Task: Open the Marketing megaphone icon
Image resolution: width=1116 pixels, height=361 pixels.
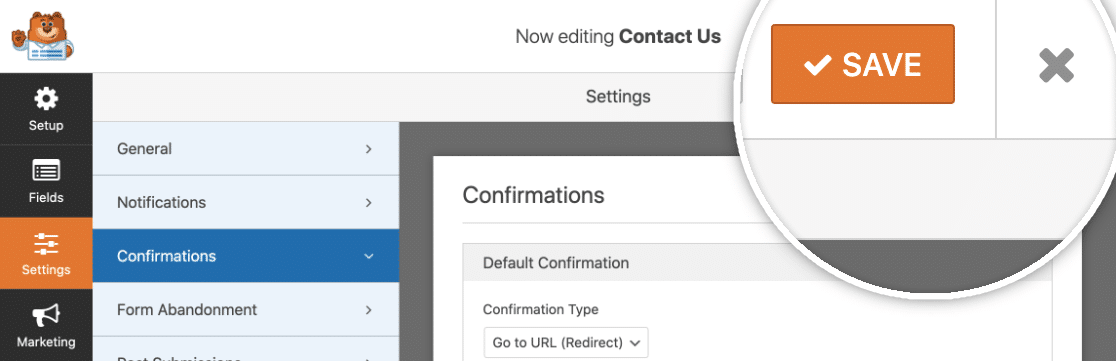Action: (46, 315)
